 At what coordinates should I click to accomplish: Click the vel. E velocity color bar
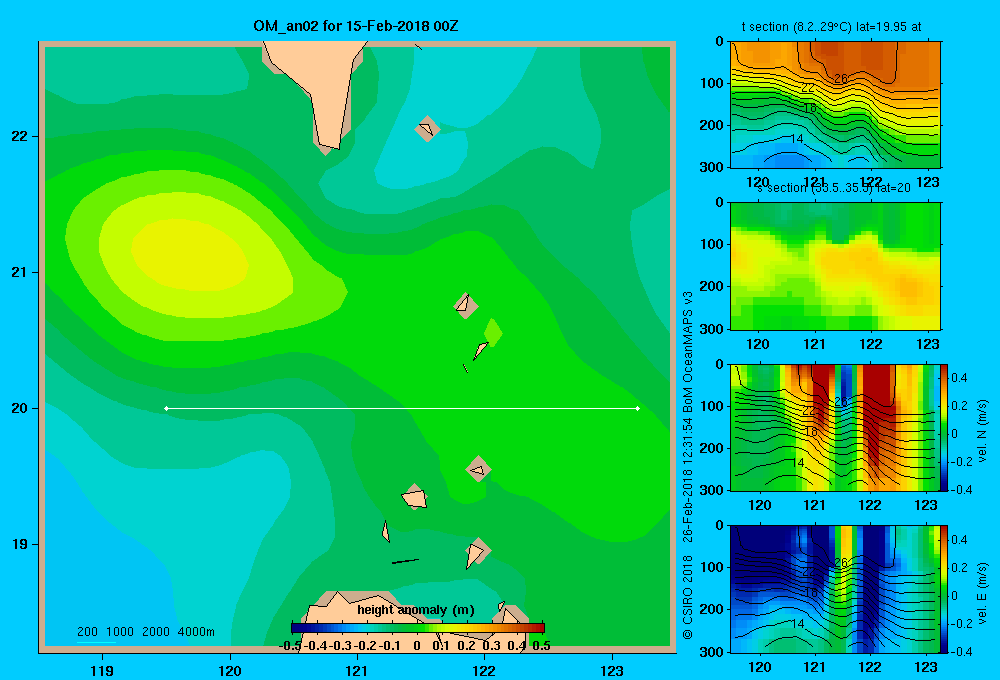(x=945, y=589)
